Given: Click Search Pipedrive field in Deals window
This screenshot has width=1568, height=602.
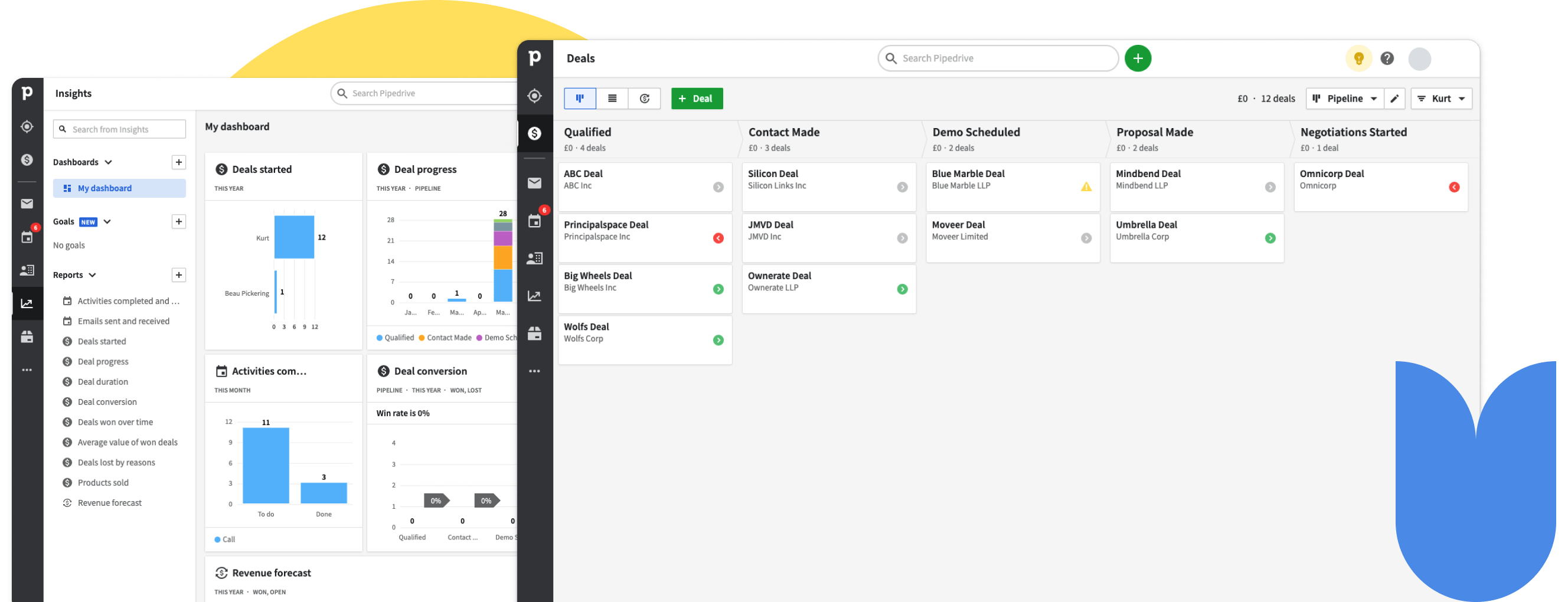Looking at the screenshot, I should pyautogui.click(x=997, y=58).
